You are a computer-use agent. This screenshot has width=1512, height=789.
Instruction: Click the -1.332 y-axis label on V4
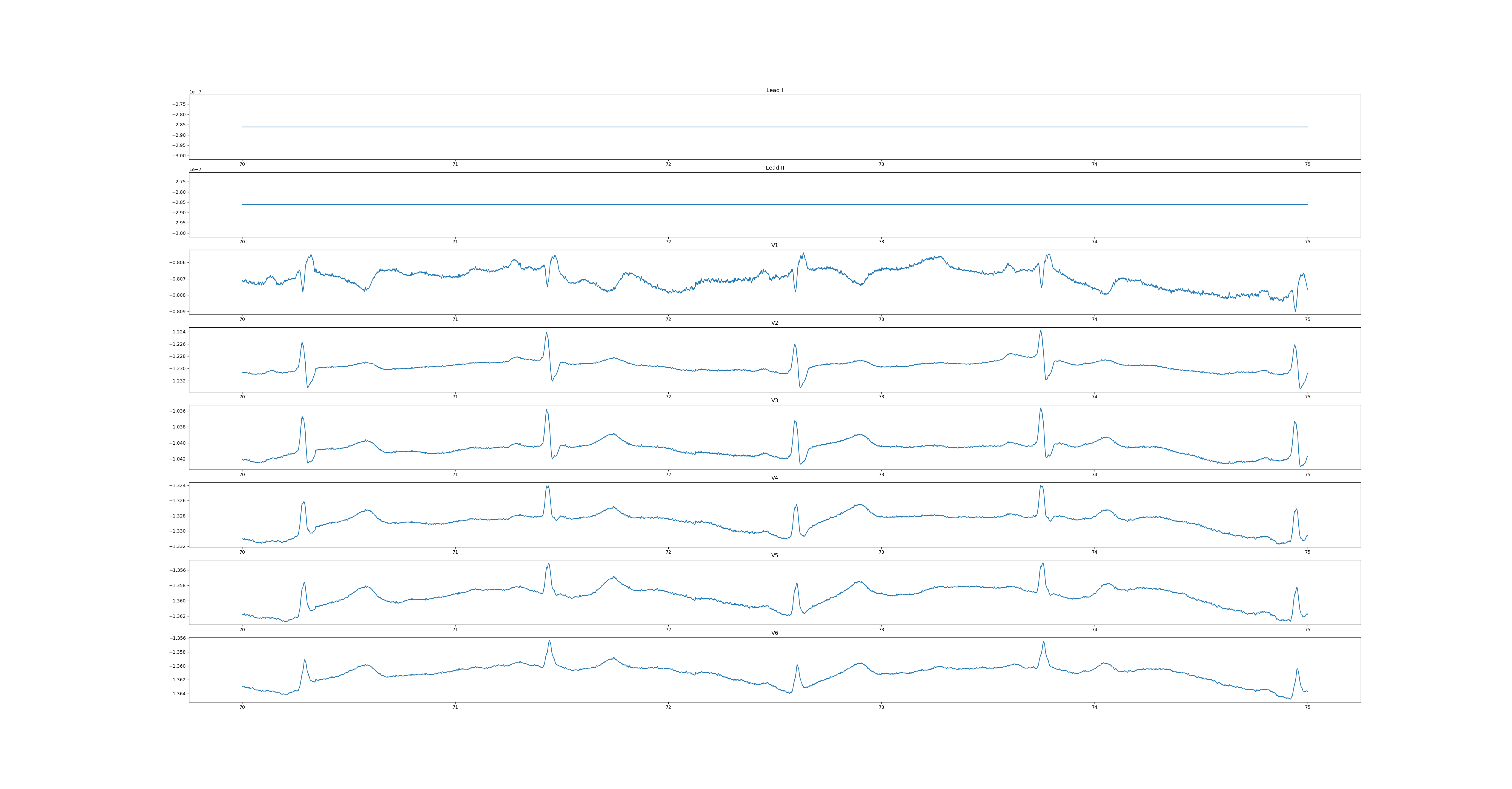178,547
